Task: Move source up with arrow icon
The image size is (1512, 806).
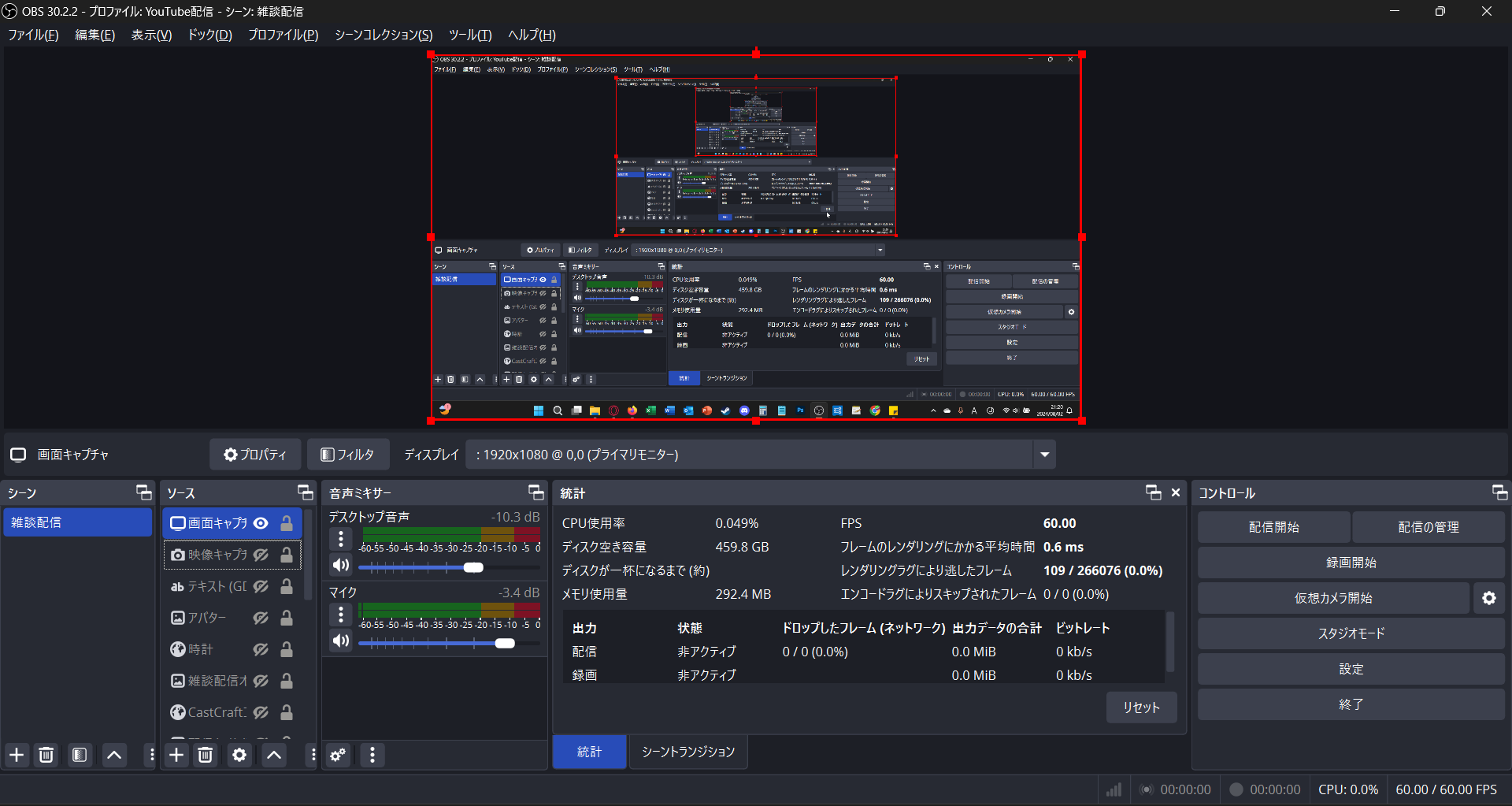Action: tap(274, 755)
